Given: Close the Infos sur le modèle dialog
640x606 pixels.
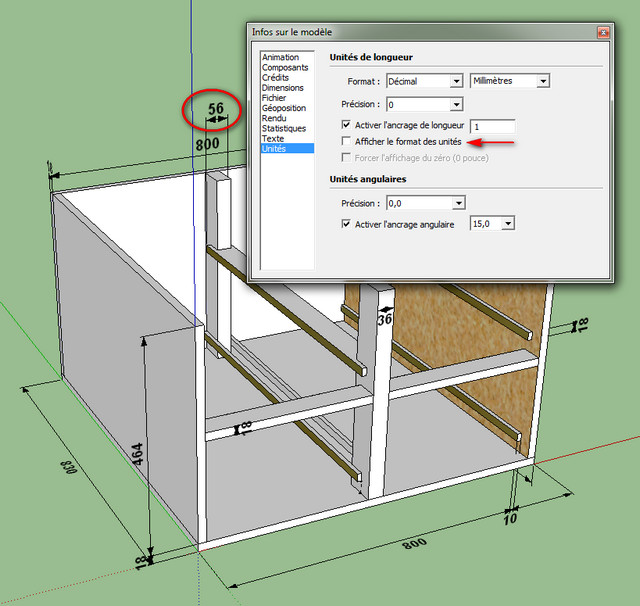Looking at the screenshot, I should coord(603,32).
